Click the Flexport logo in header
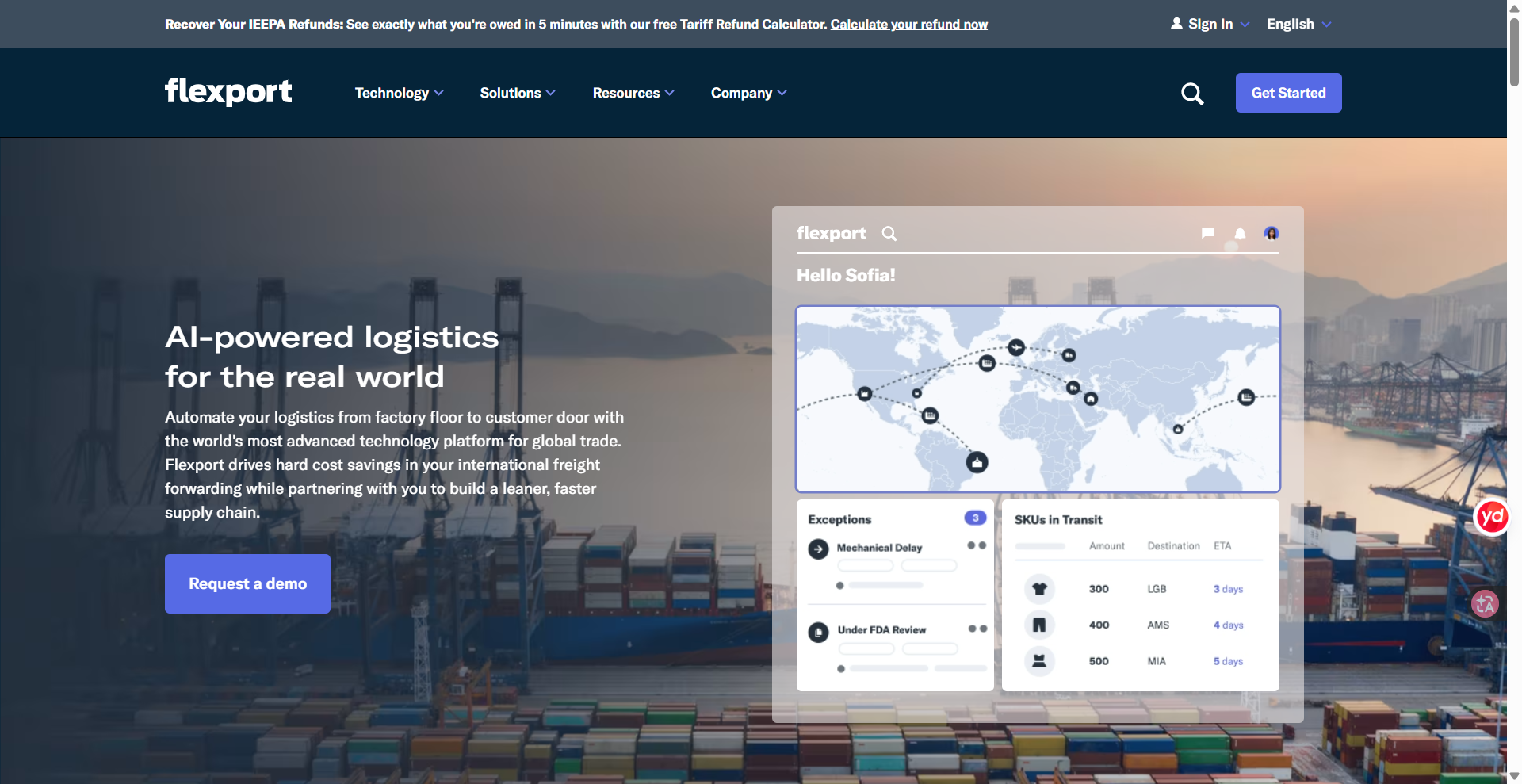The image size is (1522, 784). tap(228, 92)
